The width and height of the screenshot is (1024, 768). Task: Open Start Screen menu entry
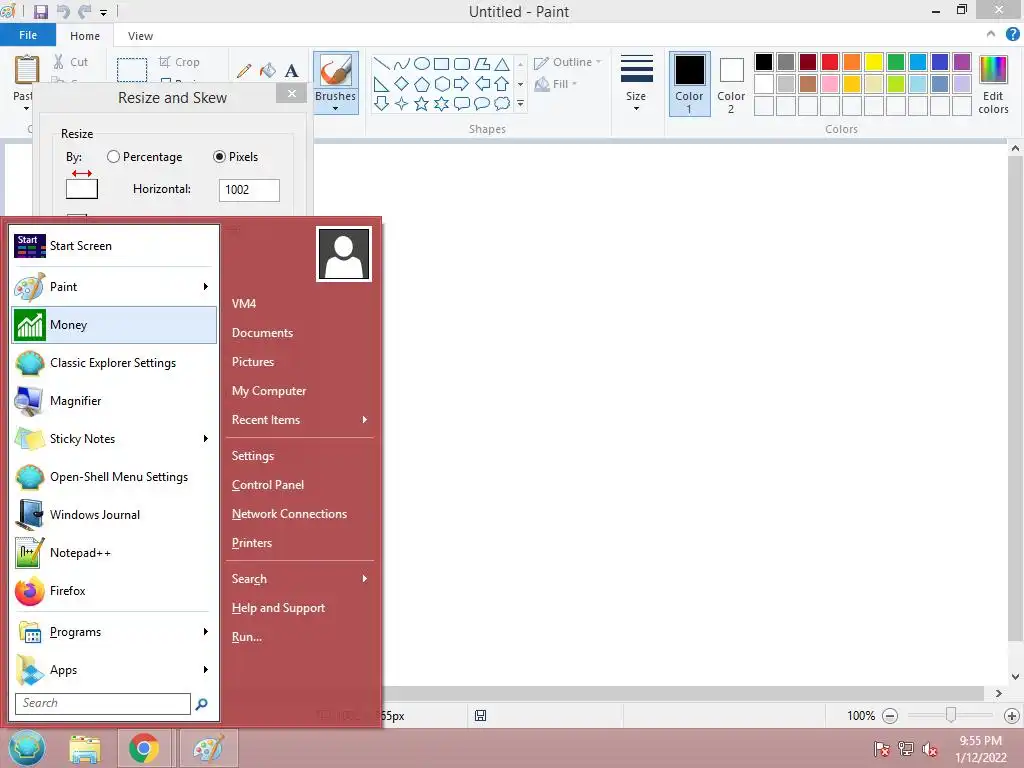(114, 246)
